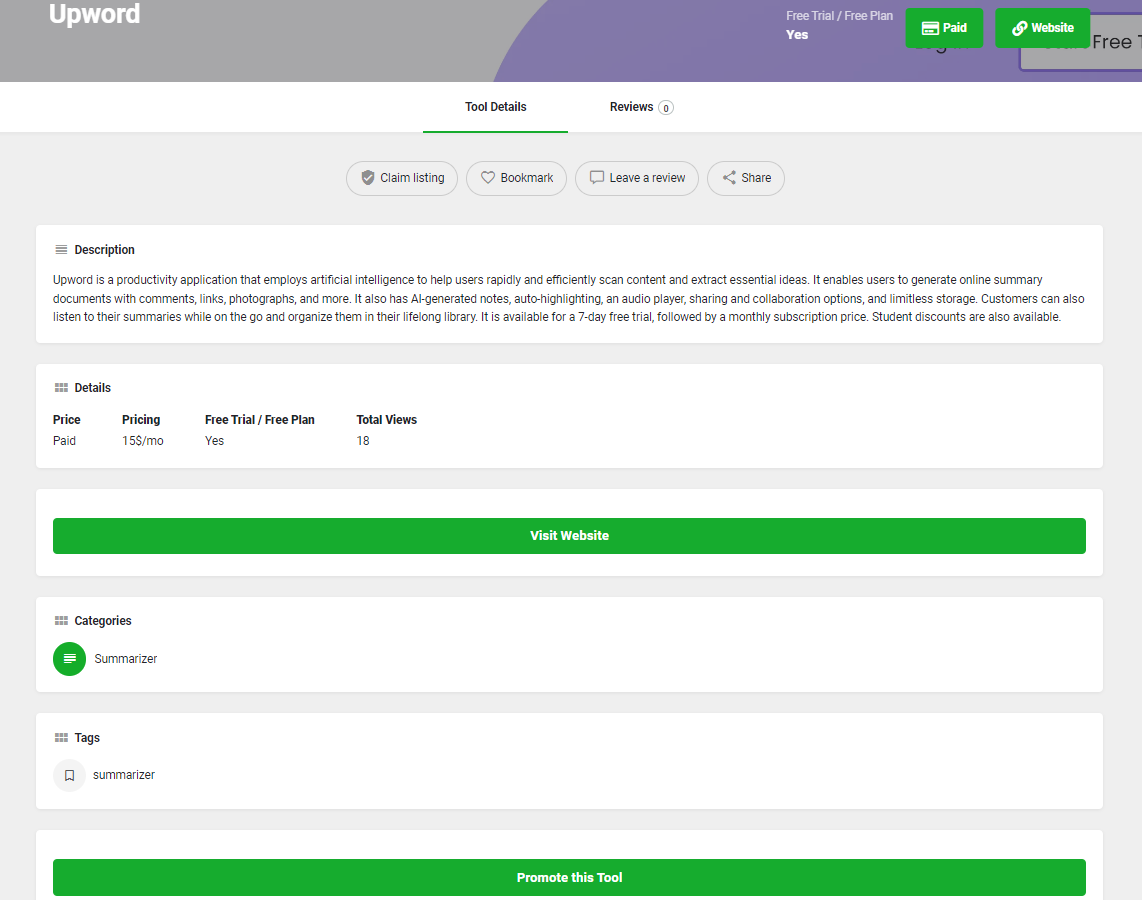This screenshot has height=900, width=1142.
Task: Click the green Visit Website button
Action: (569, 536)
